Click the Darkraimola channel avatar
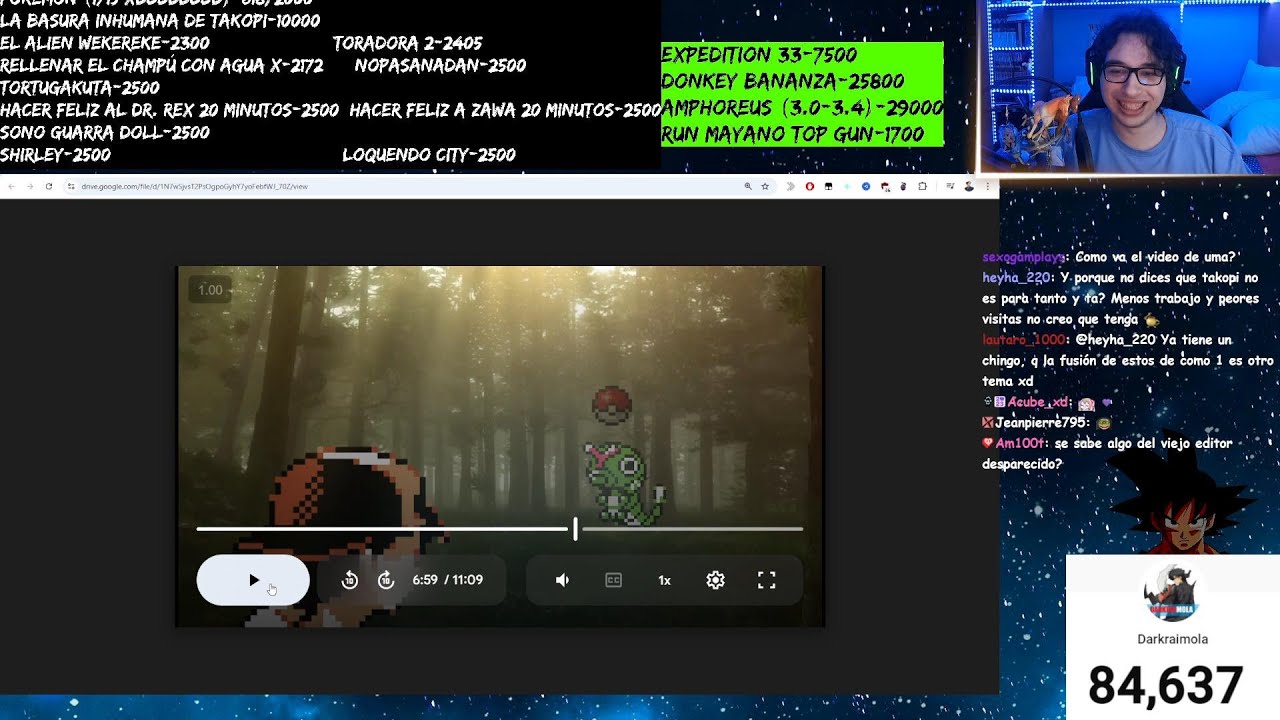 pyautogui.click(x=1172, y=593)
